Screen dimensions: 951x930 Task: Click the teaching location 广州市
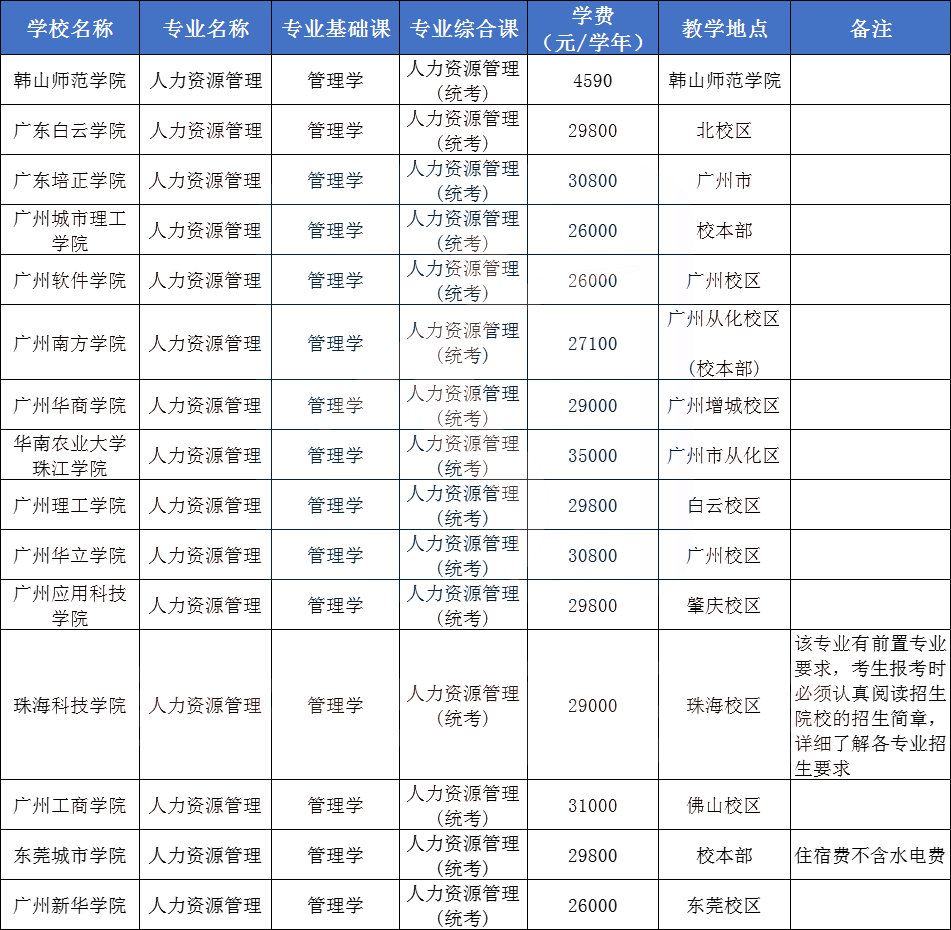[x=724, y=180]
